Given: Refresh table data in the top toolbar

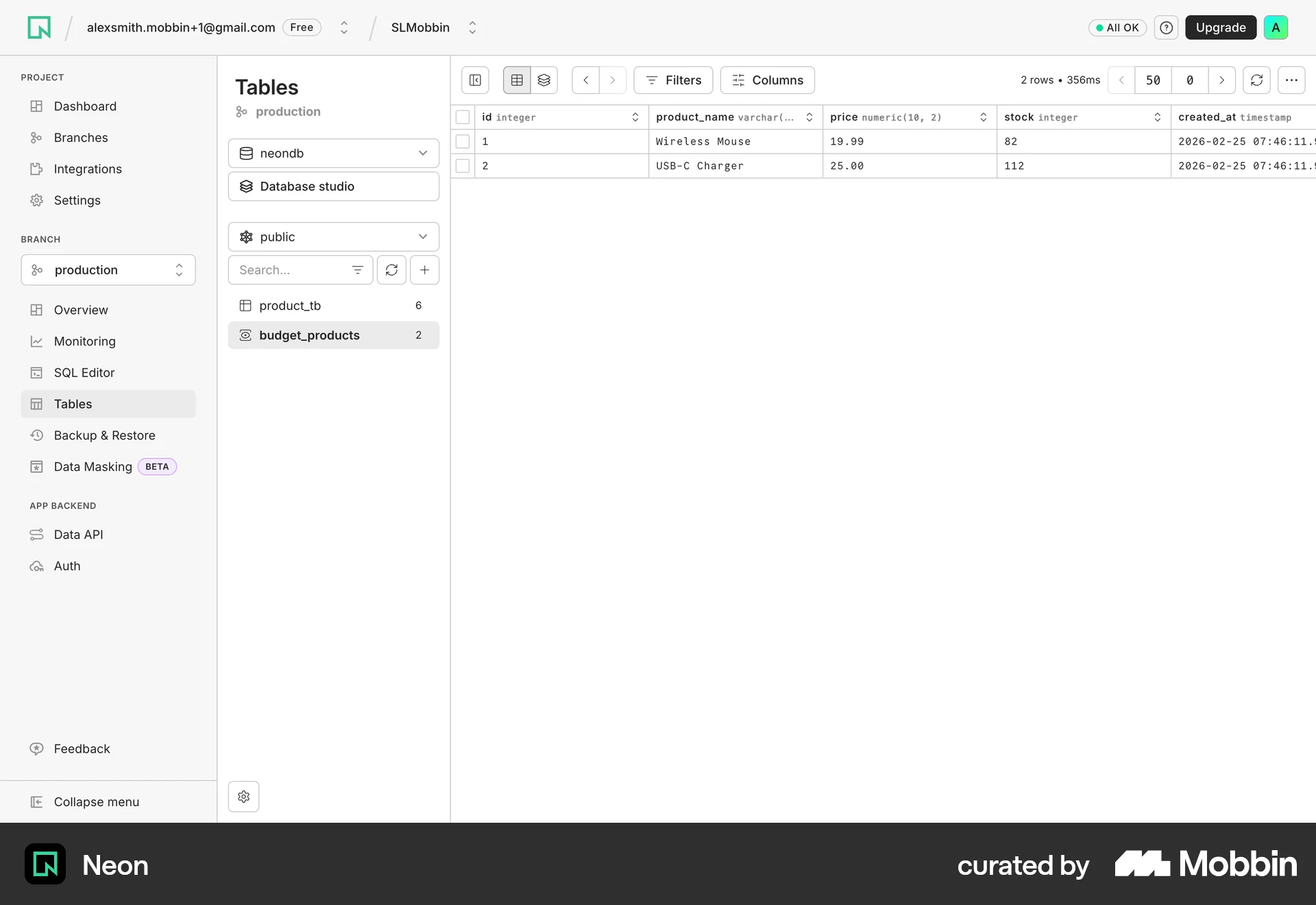Looking at the screenshot, I should pyautogui.click(x=1256, y=80).
